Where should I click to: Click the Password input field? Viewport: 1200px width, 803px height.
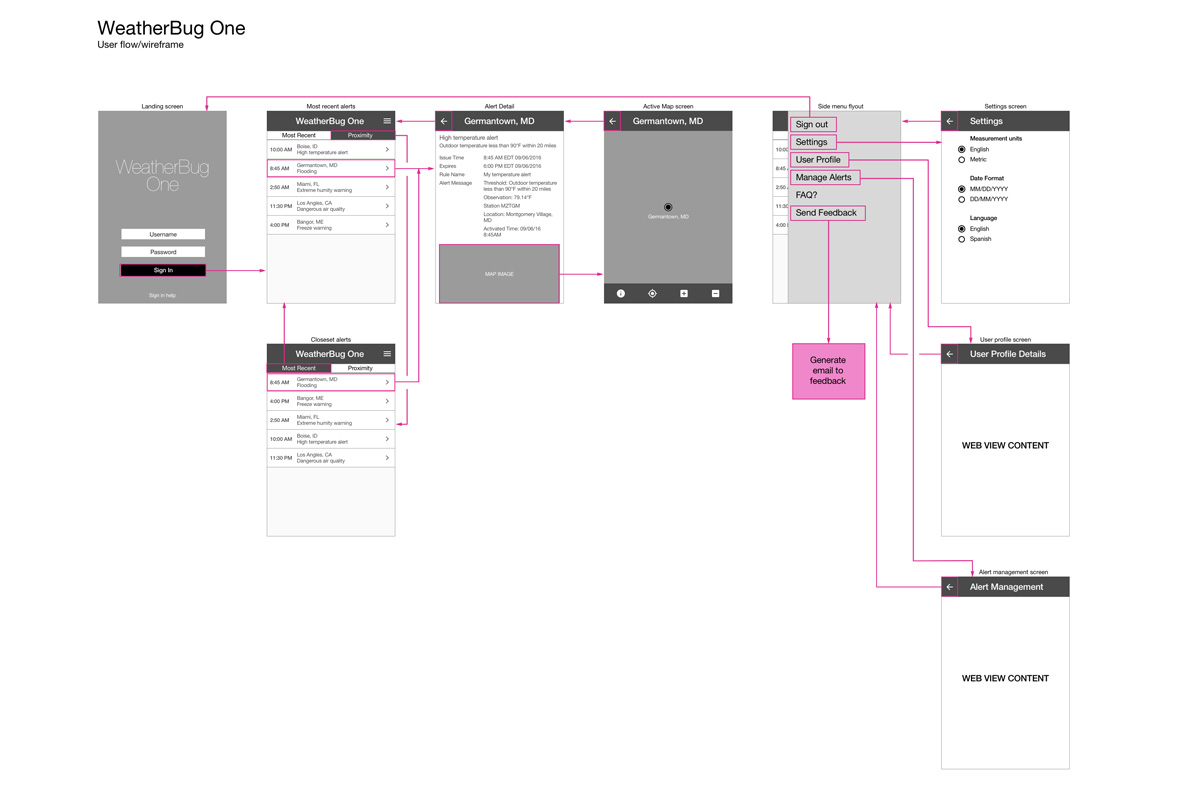[163, 252]
